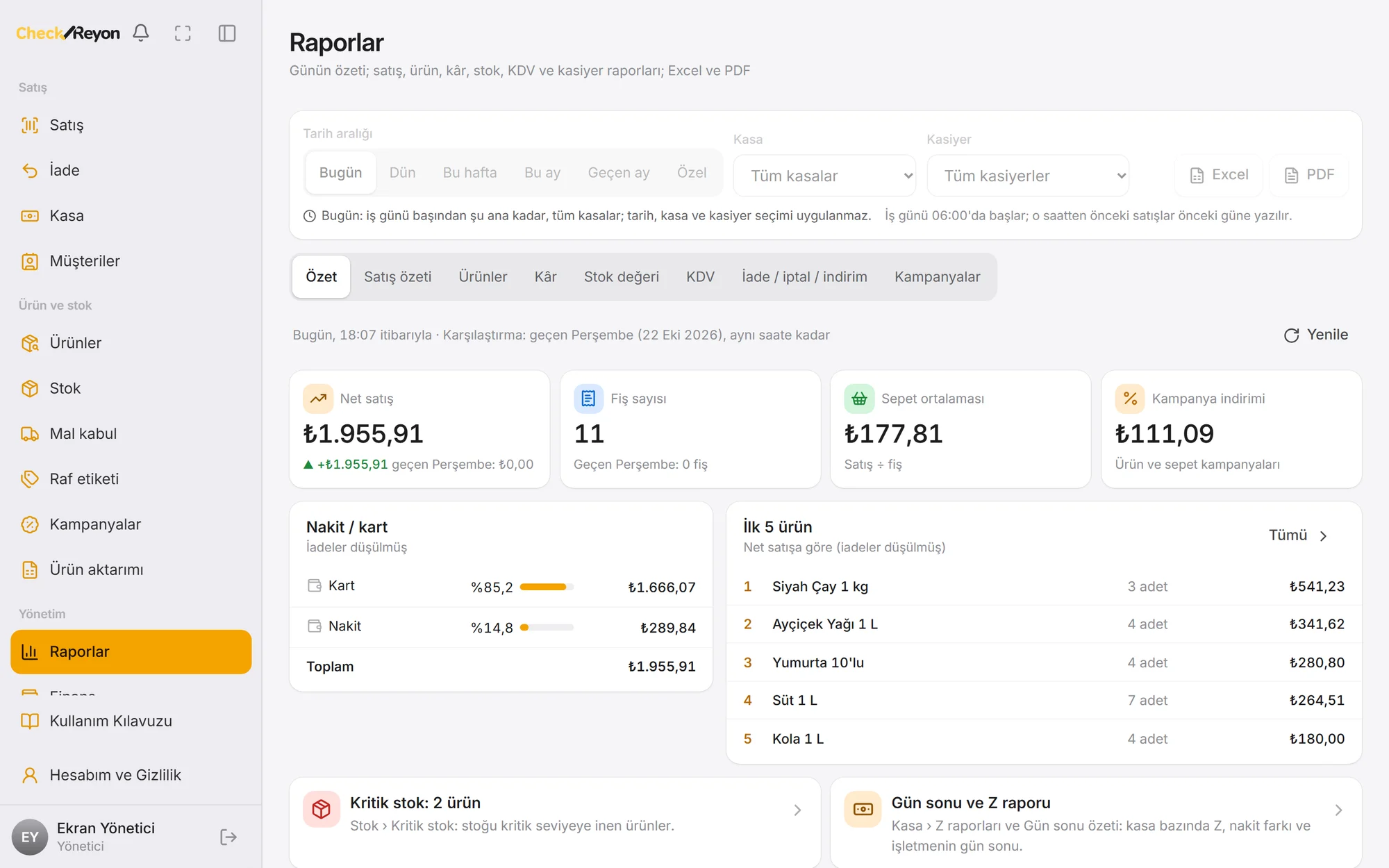1389x868 pixels.
Task: Open Kritik stok card chevron
Action: (x=797, y=810)
